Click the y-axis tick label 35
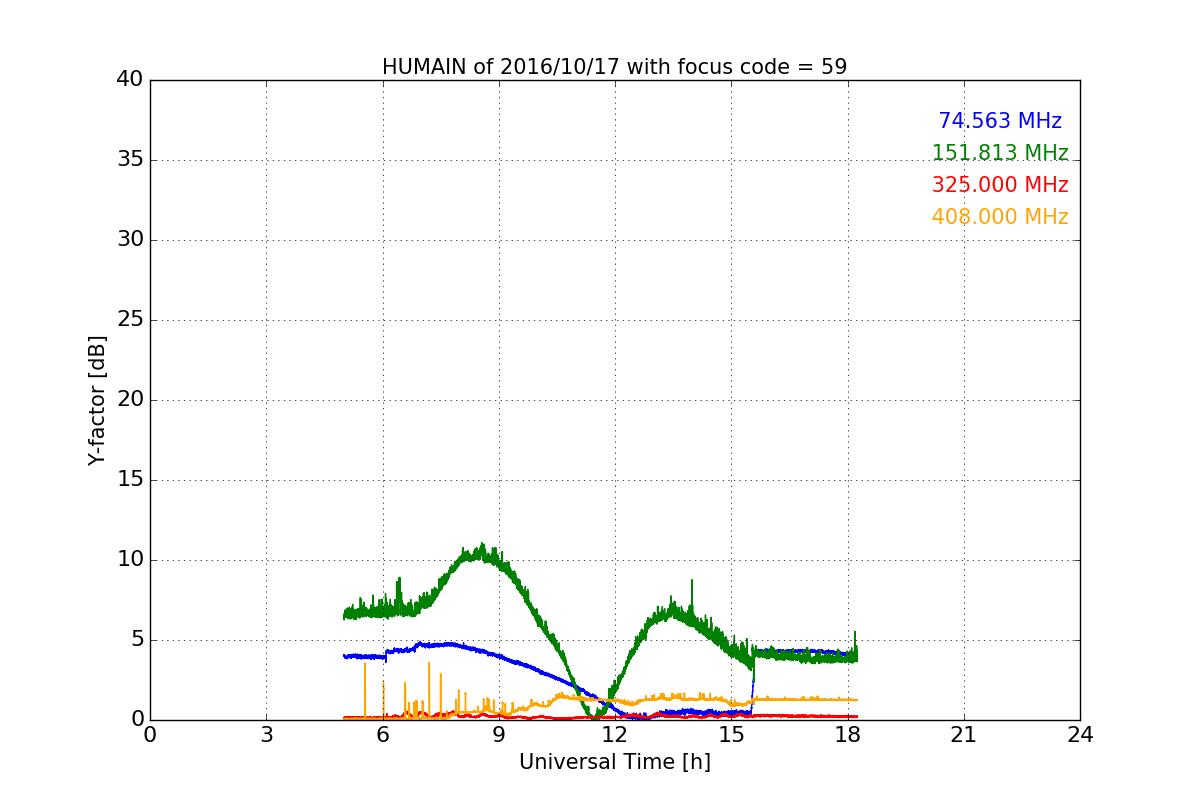The width and height of the screenshot is (1200, 800). point(130,160)
